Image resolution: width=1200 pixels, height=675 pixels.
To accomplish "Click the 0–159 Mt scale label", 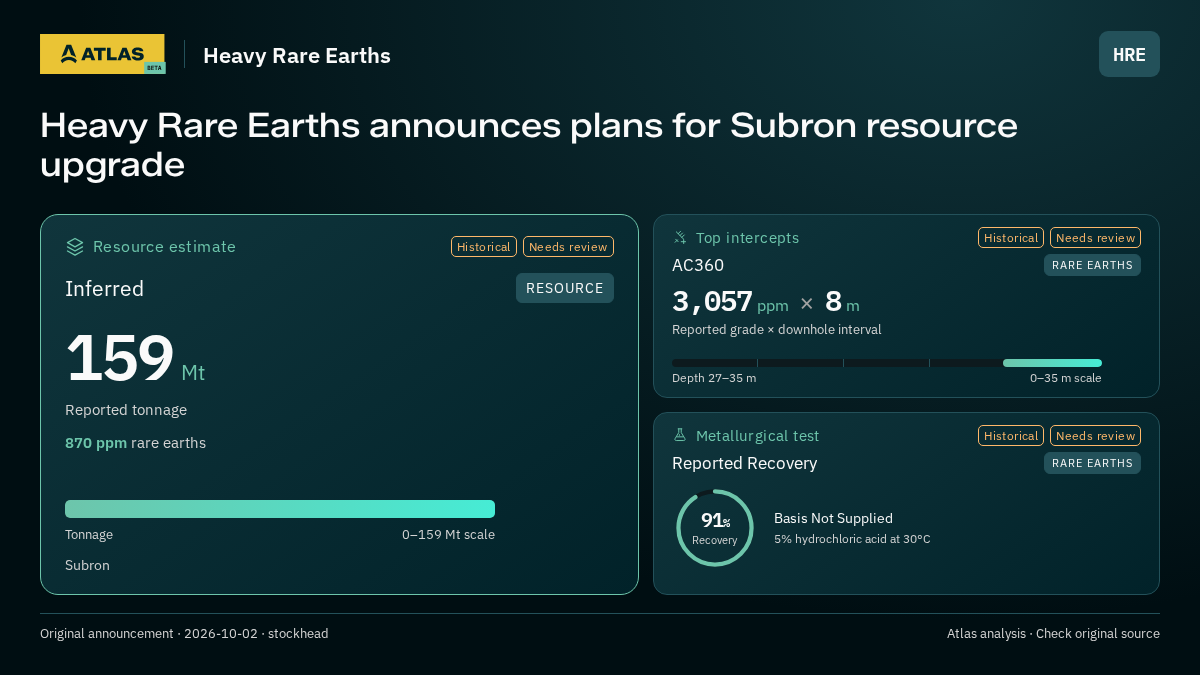I will [448, 535].
